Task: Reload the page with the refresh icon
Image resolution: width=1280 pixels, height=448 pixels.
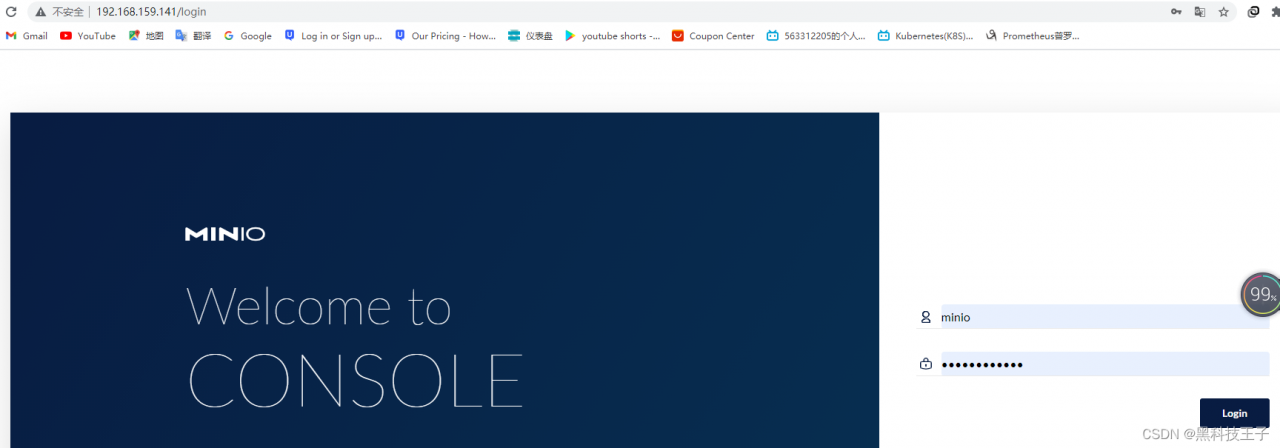Action: pyautogui.click(x=12, y=12)
